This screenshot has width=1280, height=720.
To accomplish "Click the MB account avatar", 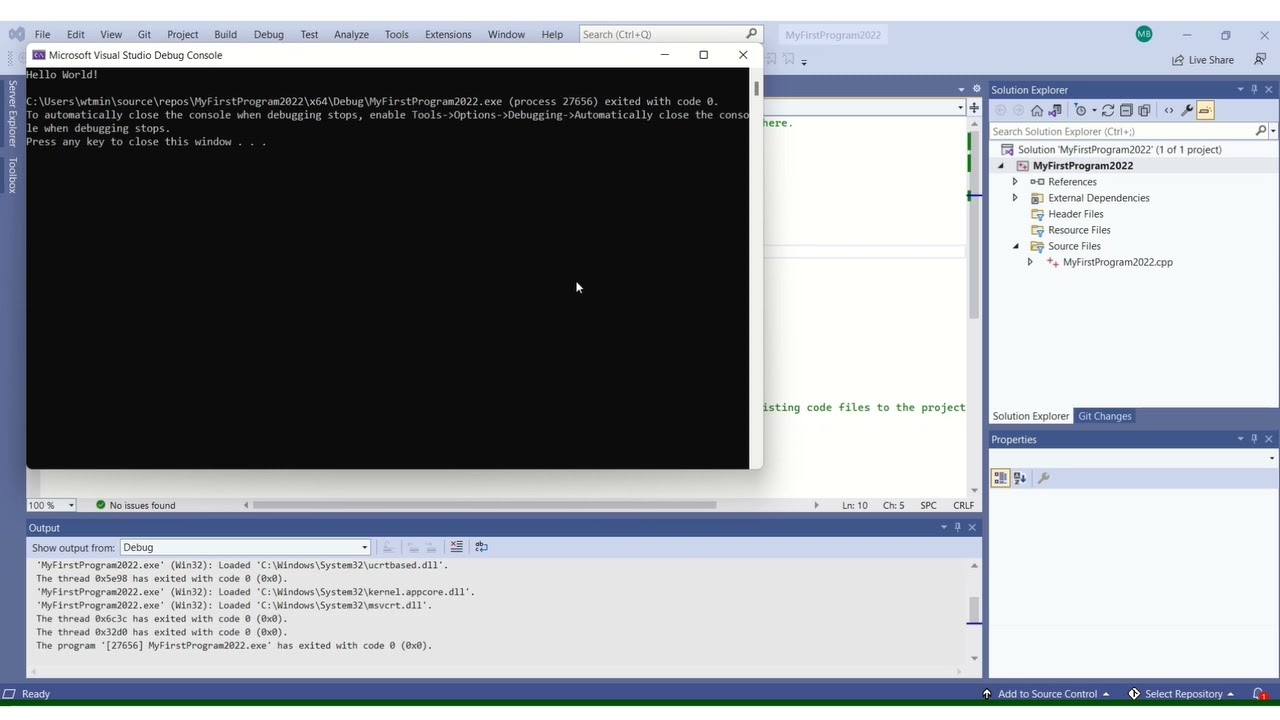I will pyautogui.click(x=1144, y=34).
